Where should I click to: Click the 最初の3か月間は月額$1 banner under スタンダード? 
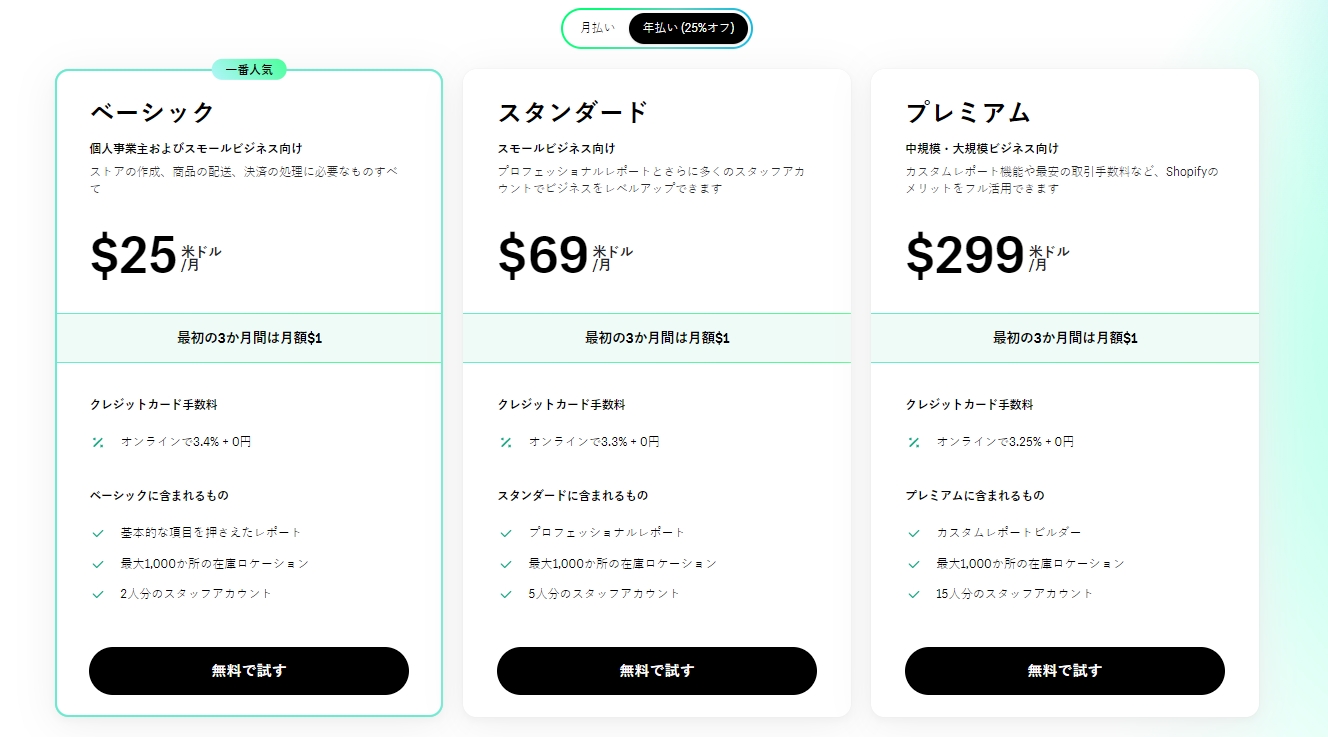pyautogui.click(x=656, y=338)
